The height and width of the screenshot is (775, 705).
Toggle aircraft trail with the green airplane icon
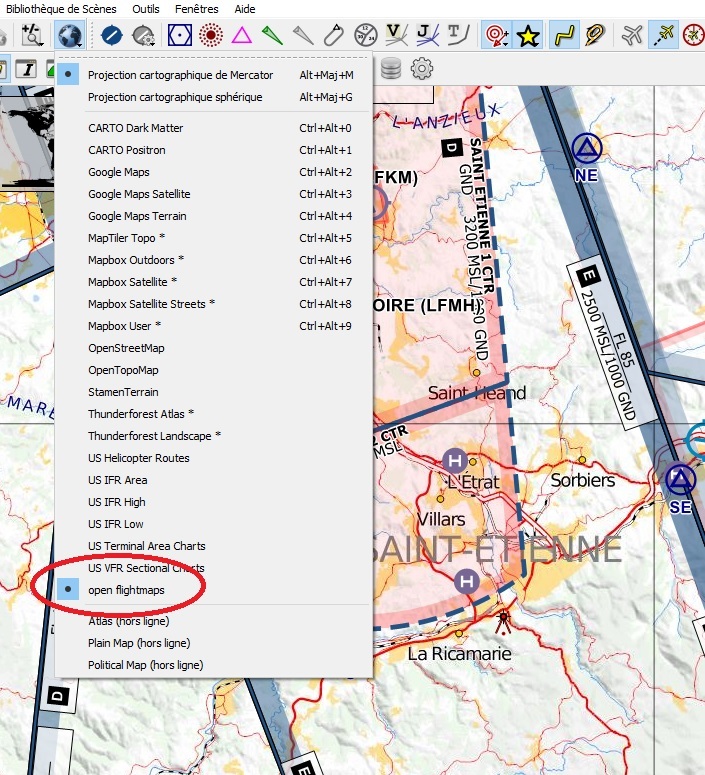(663, 35)
